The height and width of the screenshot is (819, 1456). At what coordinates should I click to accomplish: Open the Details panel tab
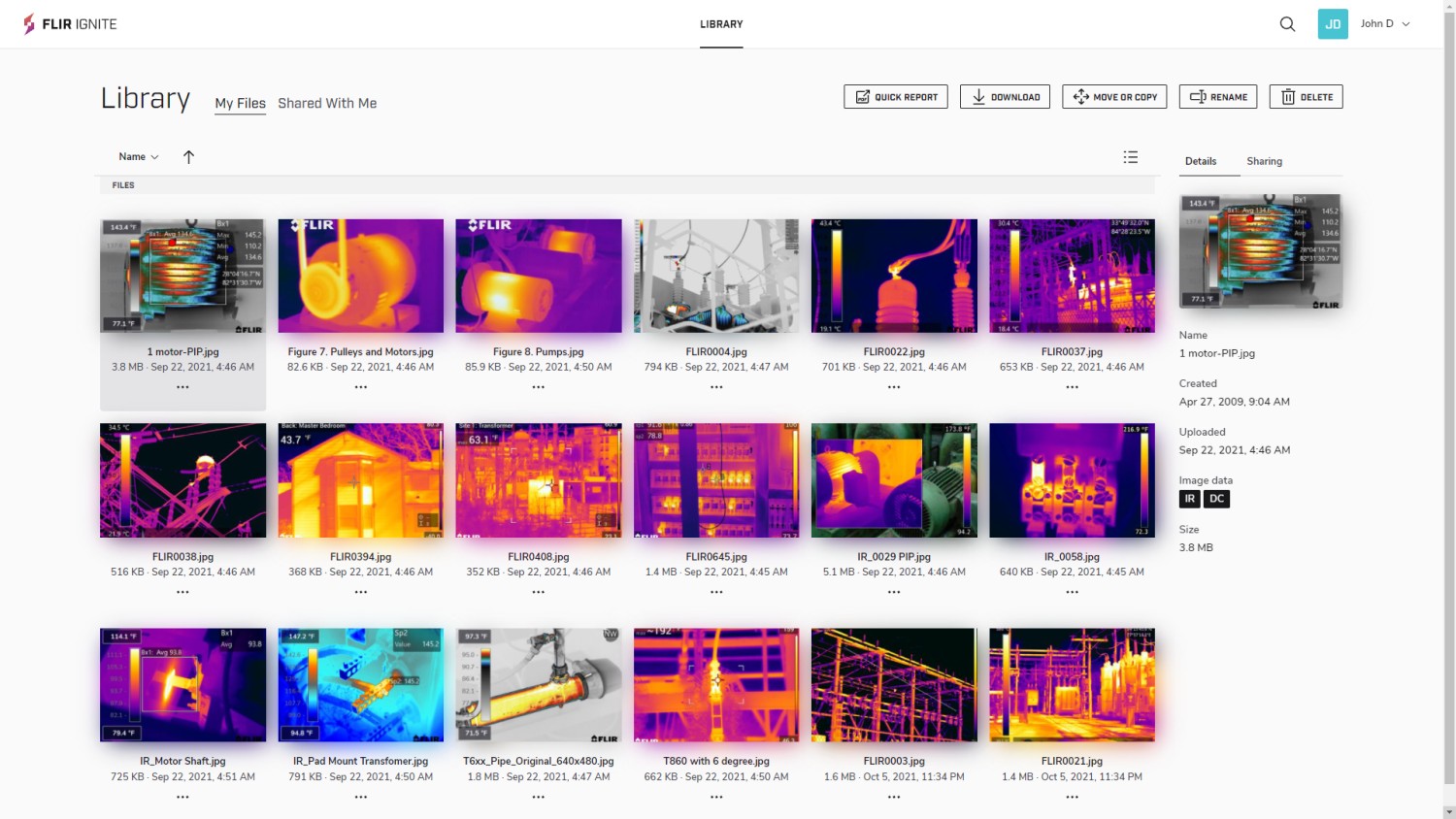click(x=1201, y=161)
